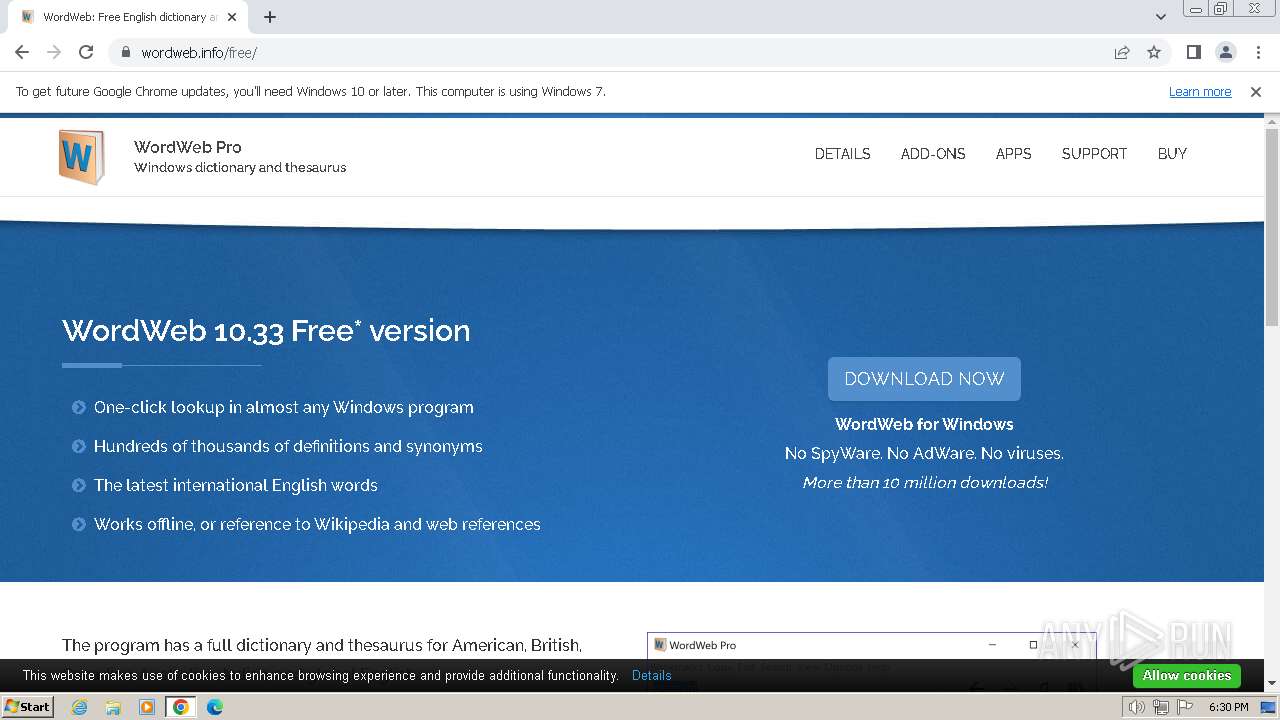This screenshot has width=1280, height=720.
Task: Click the Action Center flag icon
Action: (1185, 707)
